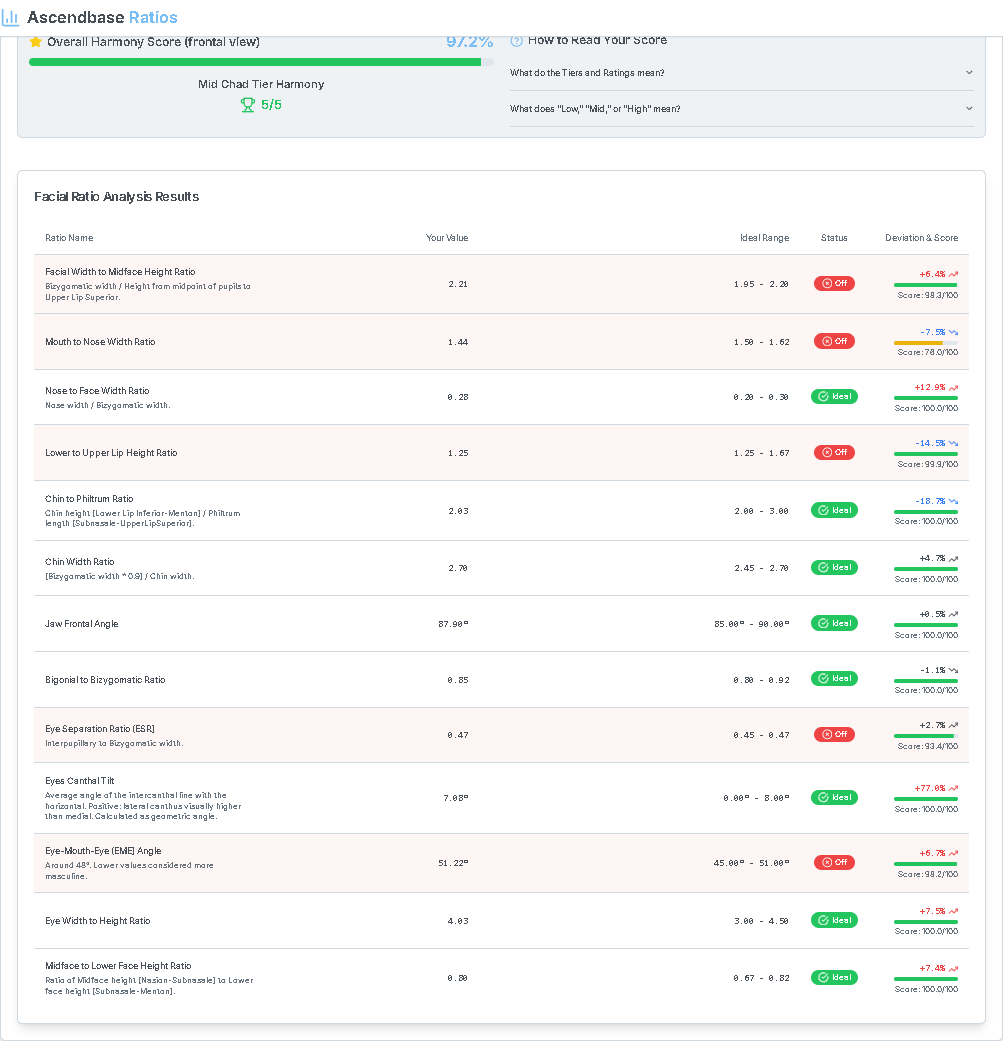Click the Ratio Name column header

69,238
